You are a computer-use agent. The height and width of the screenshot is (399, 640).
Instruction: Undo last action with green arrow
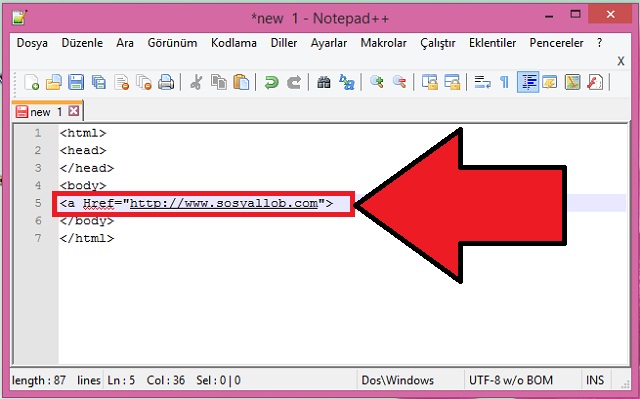pos(271,82)
